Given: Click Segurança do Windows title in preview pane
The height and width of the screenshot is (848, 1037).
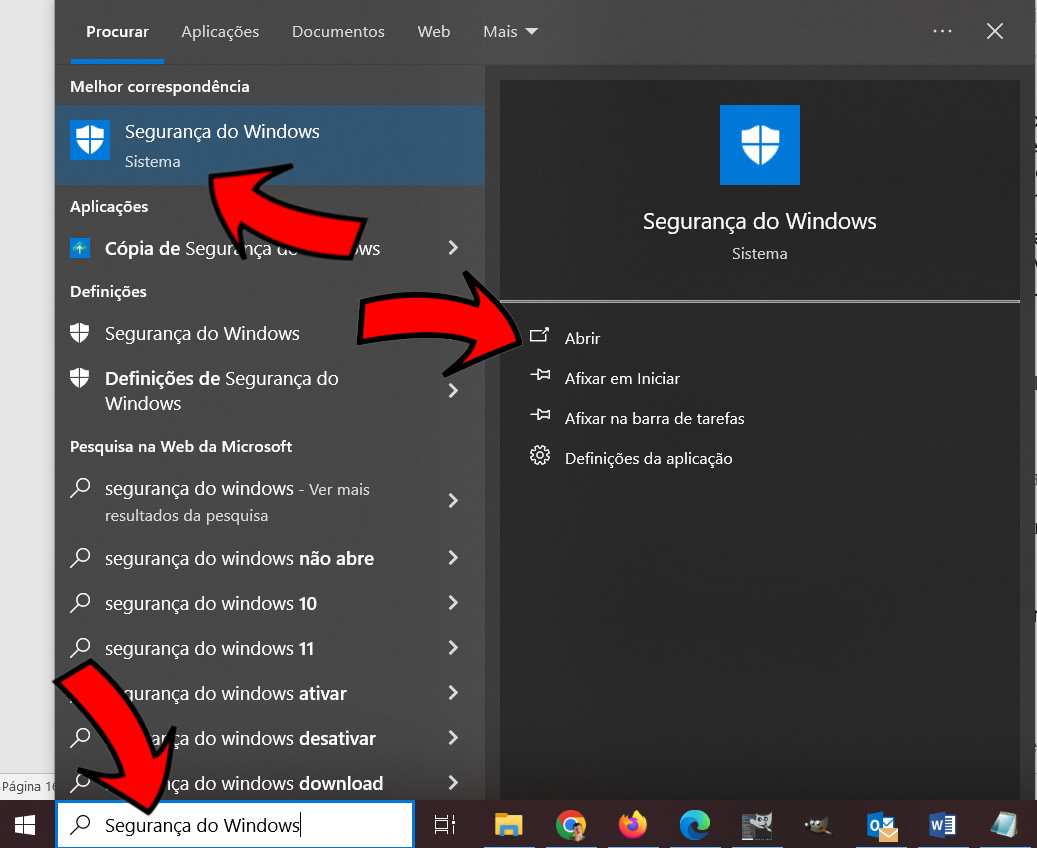Looking at the screenshot, I should click(759, 221).
